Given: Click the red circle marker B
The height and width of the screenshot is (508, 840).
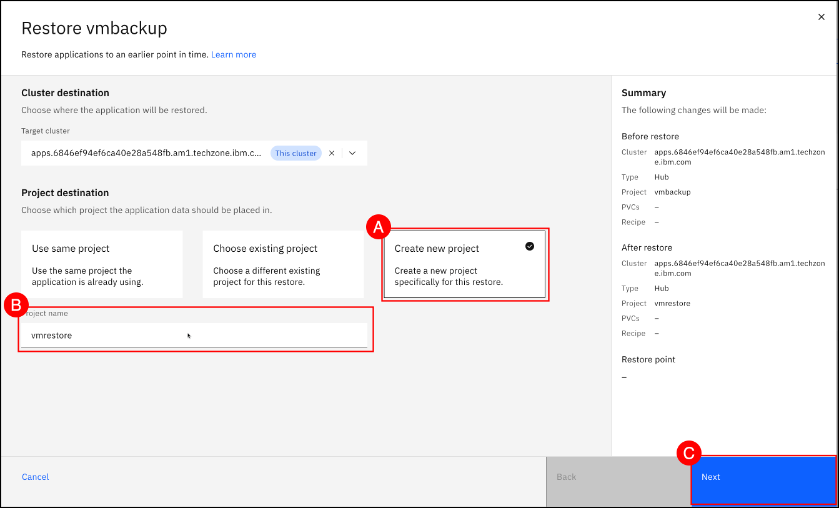Looking at the screenshot, I should (x=17, y=304).
